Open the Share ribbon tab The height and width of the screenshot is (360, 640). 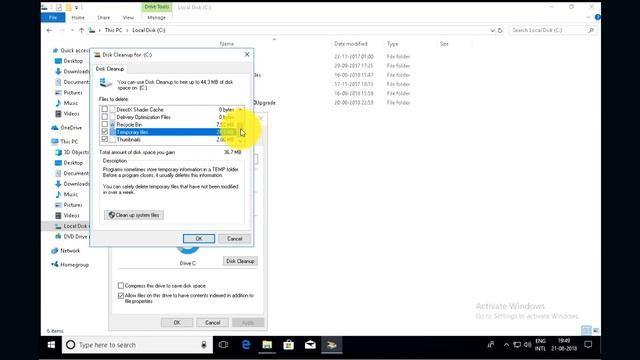tap(104, 18)
